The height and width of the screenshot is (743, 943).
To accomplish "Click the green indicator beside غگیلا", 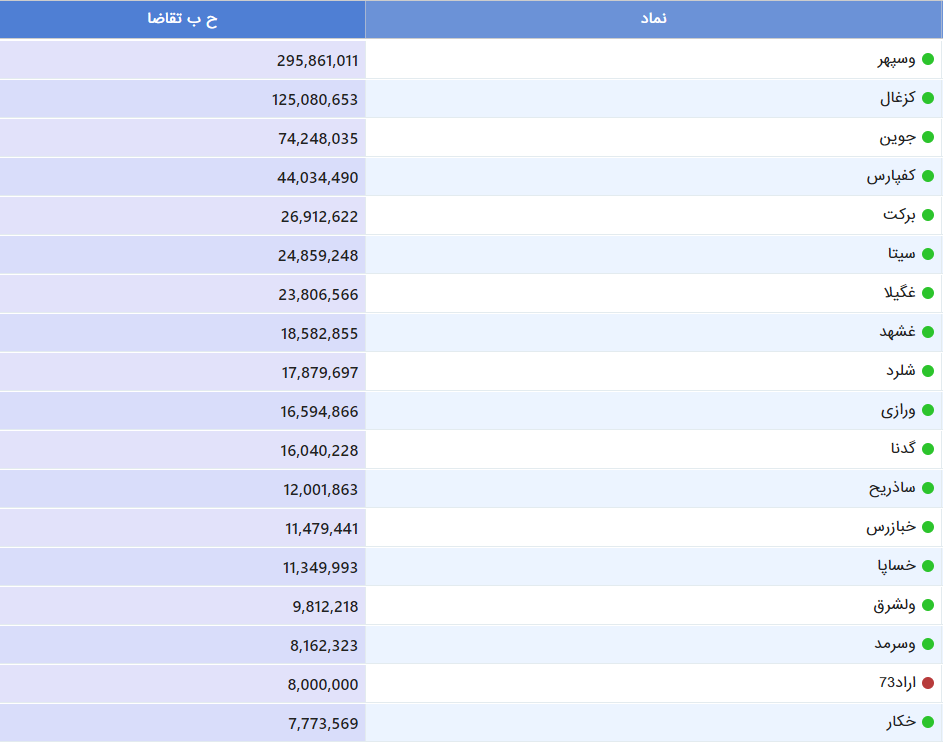I will 928,293.
